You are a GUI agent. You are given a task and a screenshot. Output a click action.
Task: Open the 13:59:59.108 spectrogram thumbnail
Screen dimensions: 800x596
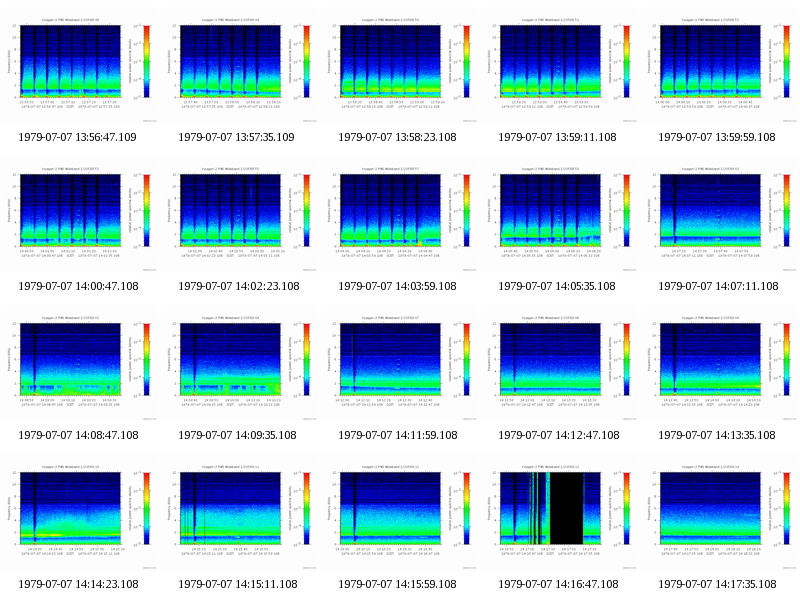719,65
